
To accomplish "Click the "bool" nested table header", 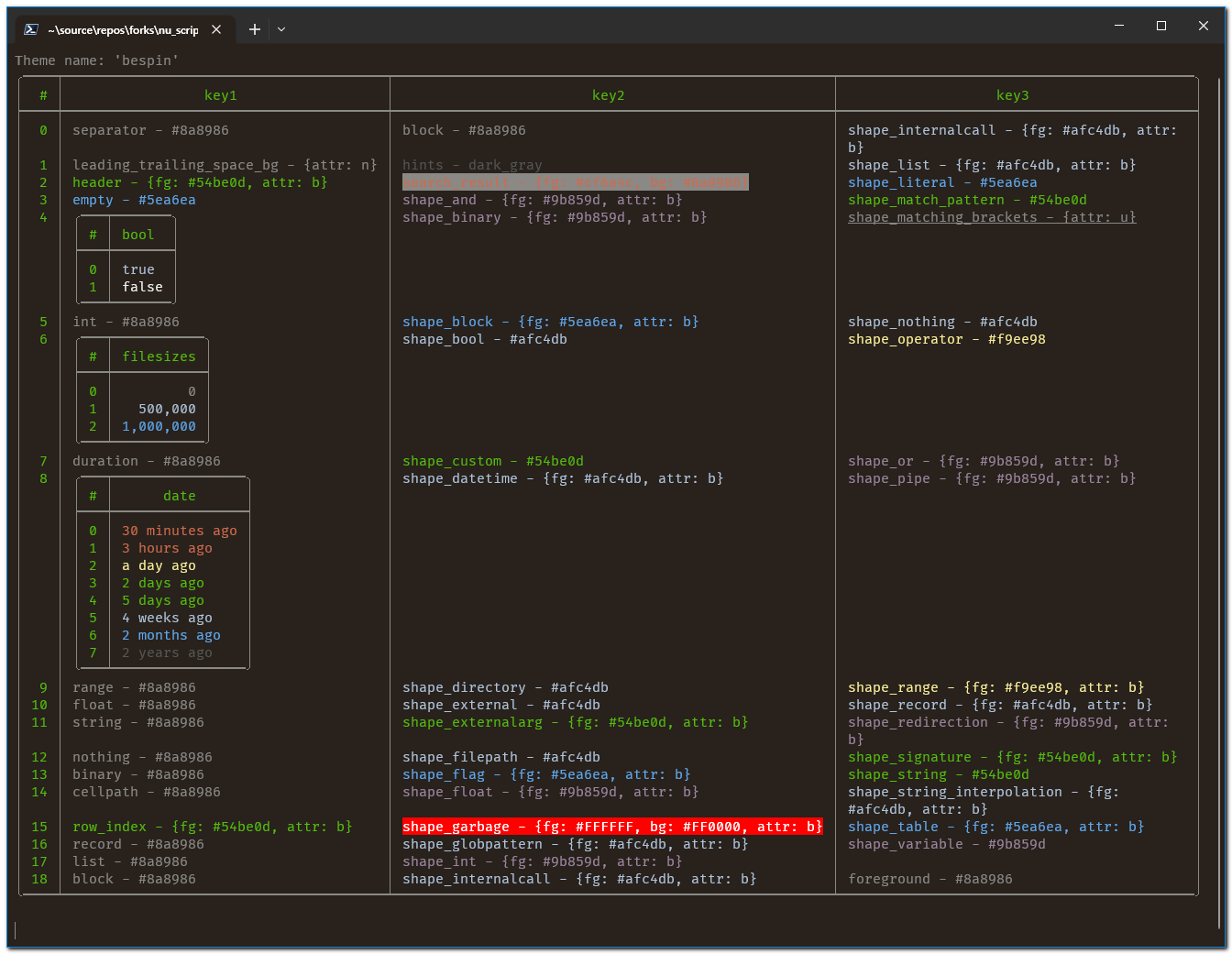I will click(138, 235).
